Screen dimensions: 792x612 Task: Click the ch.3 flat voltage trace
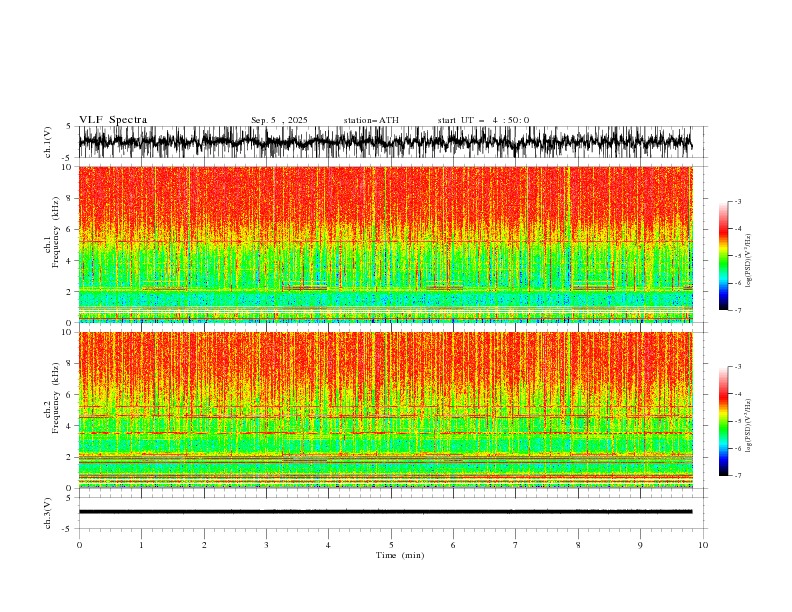[x=385, y=512]
